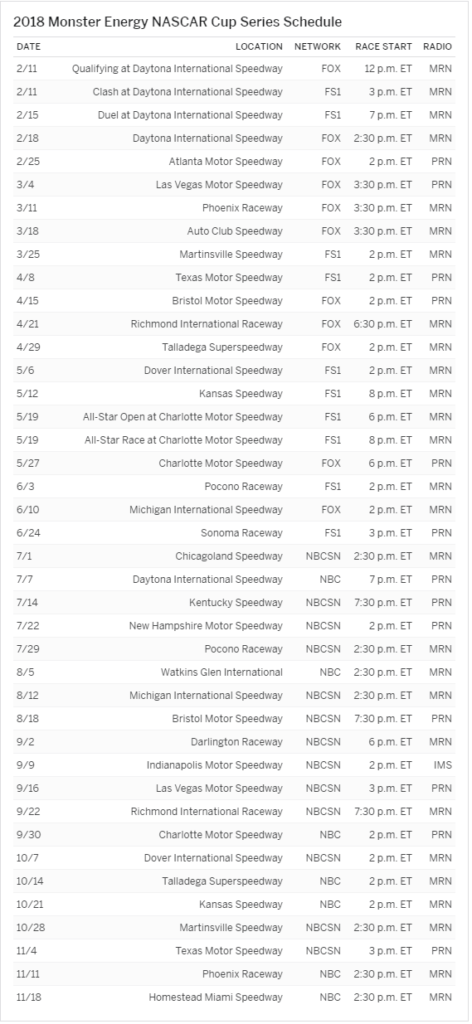Select Chicagoland Speedway row
Viewport: 472px width, 1024px height.
(x=234, y=556)
